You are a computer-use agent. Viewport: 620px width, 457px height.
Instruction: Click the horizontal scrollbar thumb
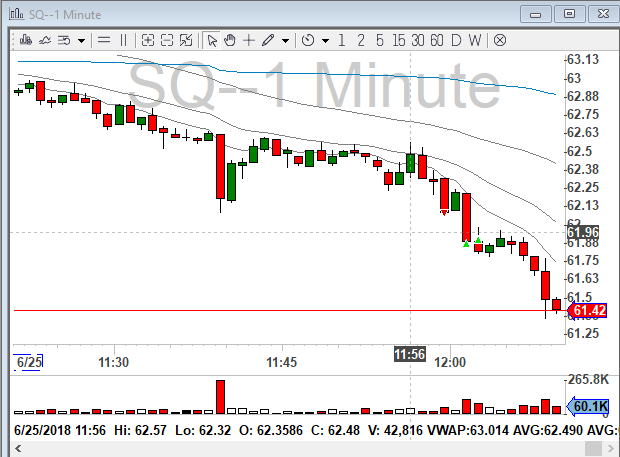593,449
